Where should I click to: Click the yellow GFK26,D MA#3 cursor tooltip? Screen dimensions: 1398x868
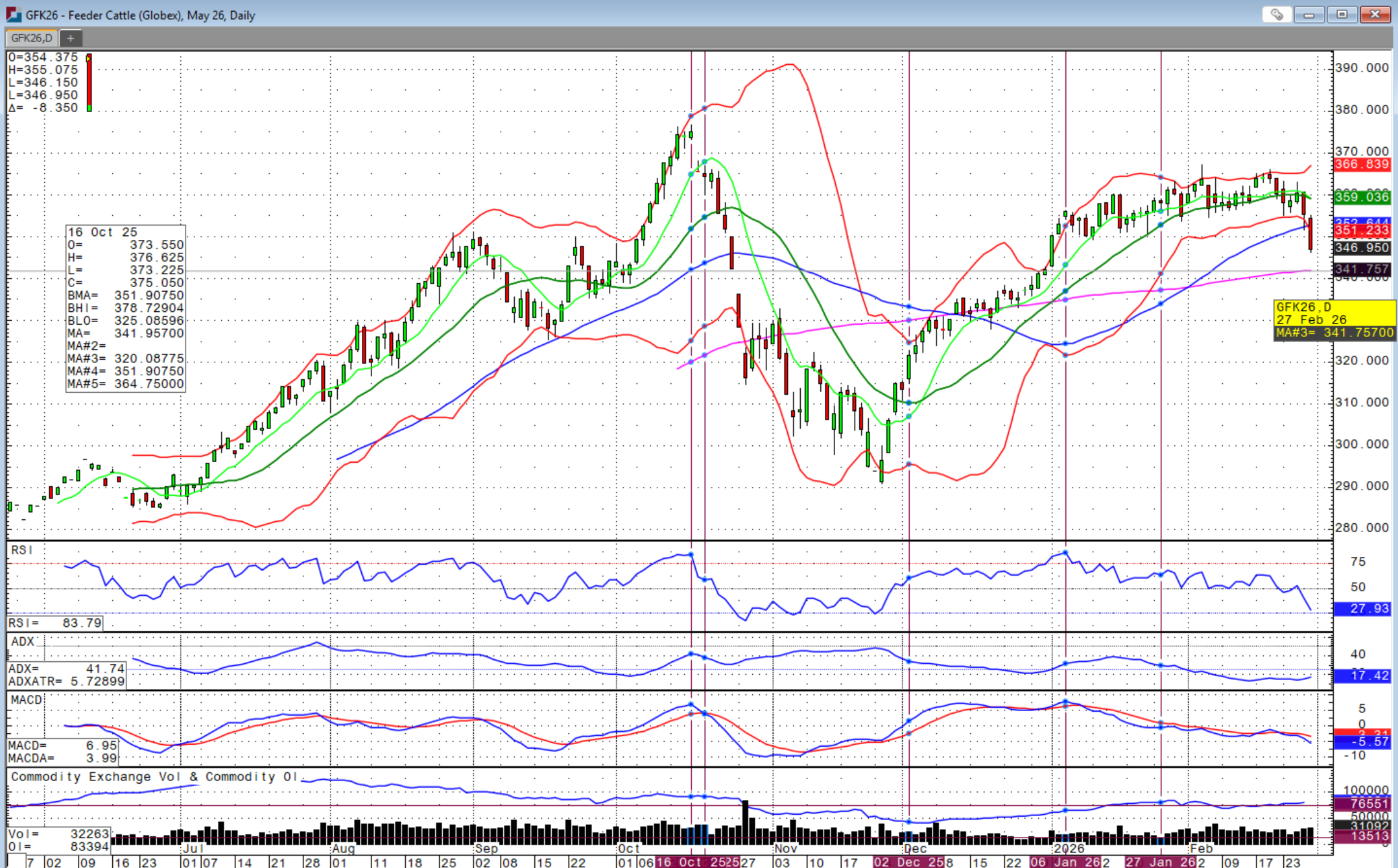point(1334,320)
